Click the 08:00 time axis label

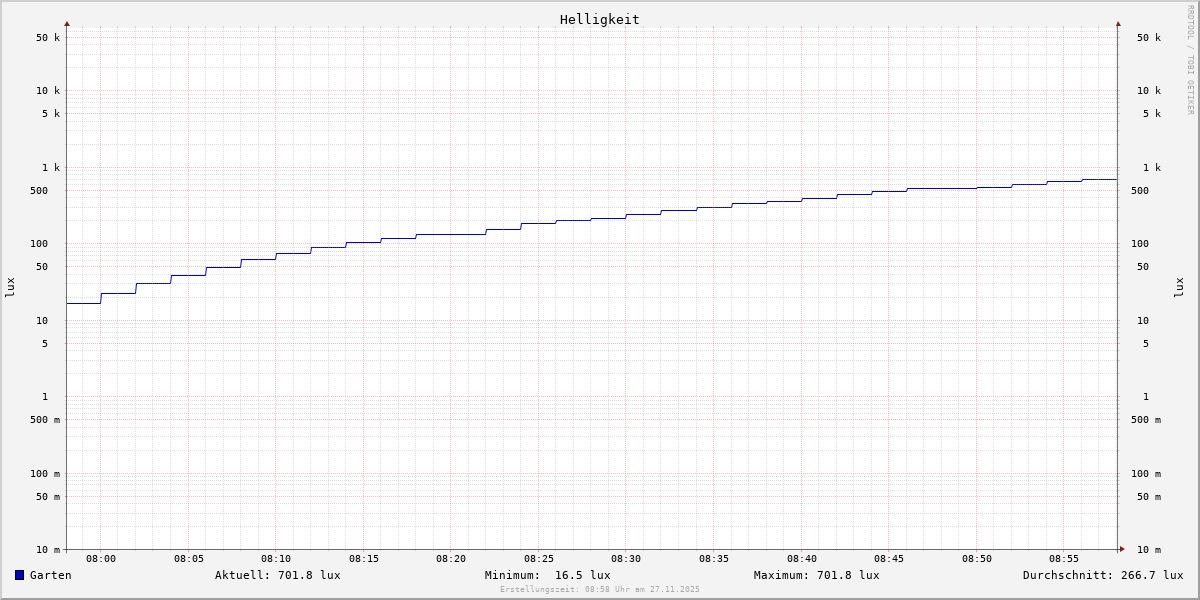tap(101, 559)
